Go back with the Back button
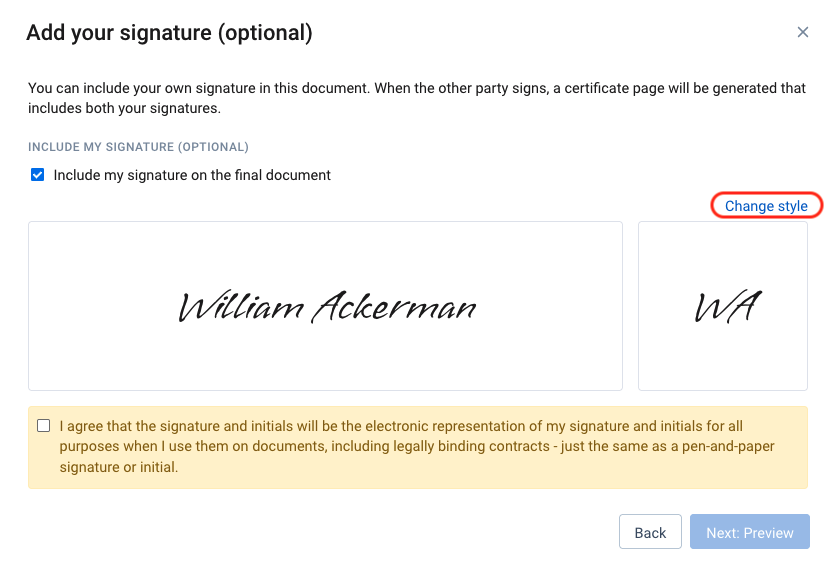Screen dimensions: 835x567 [650, 531]
